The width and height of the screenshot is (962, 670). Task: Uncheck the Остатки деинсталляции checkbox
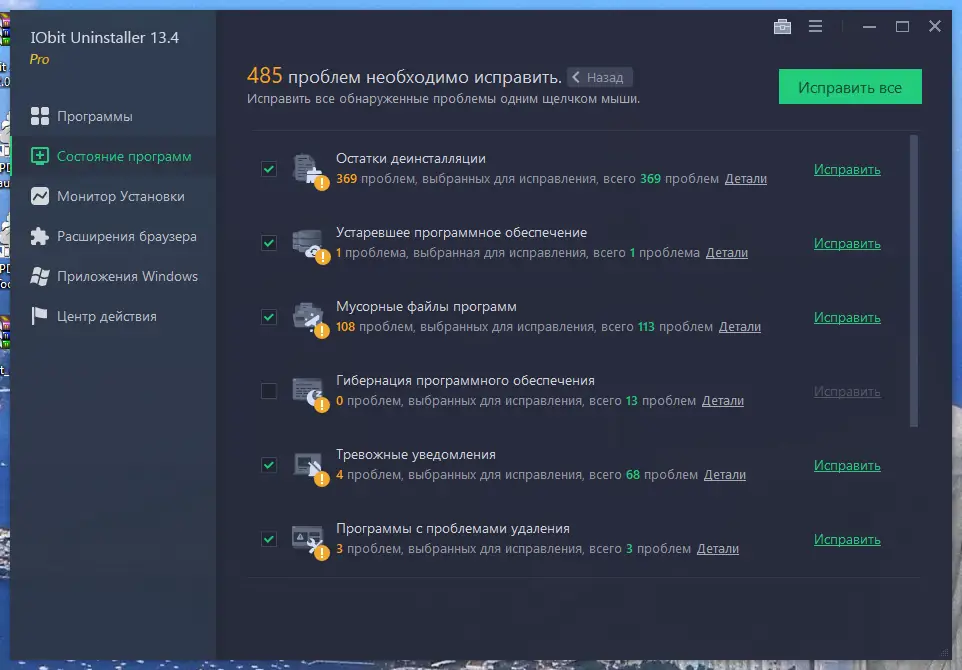(269, 169)
